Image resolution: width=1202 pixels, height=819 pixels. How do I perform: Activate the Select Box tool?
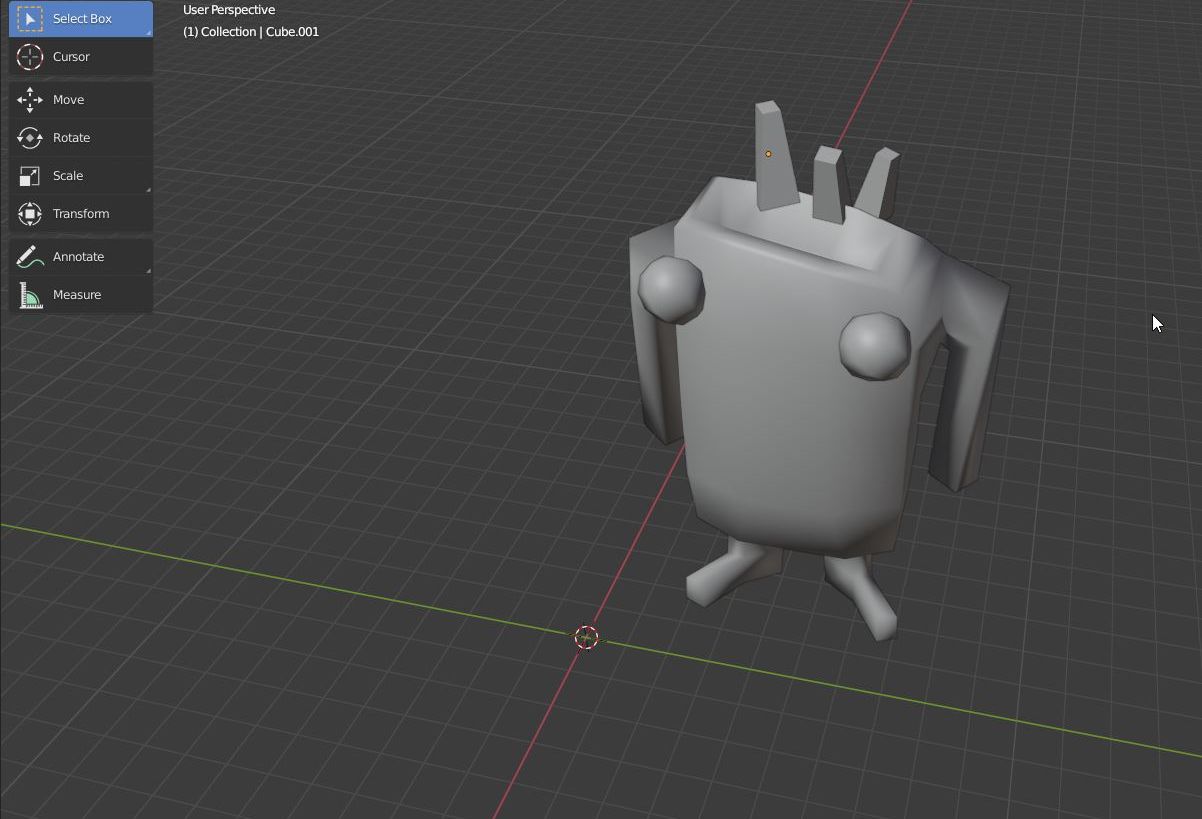tap(80, 19)
